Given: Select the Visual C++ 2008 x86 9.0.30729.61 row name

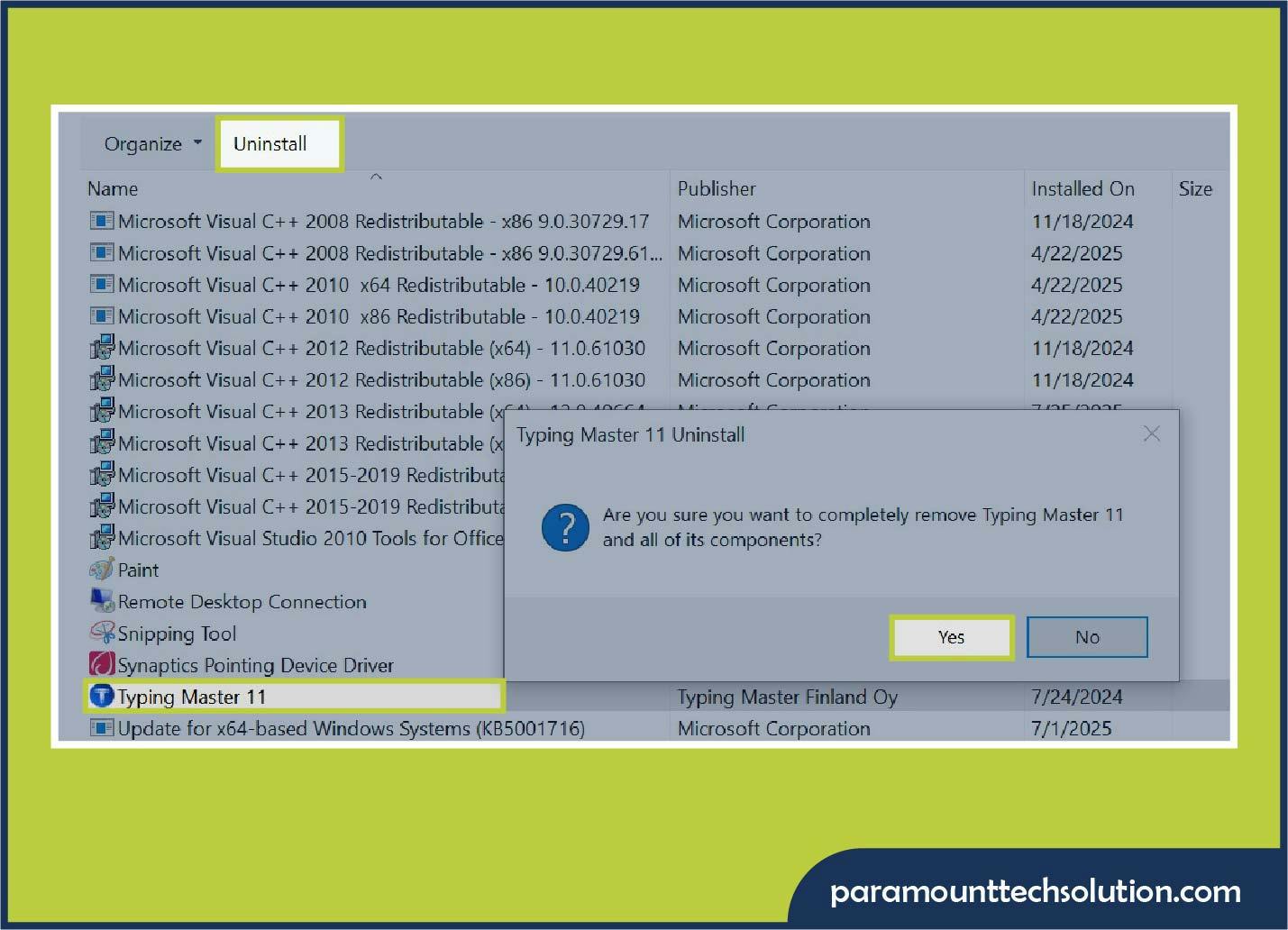Looking at the screenshot, I should 389,253.
